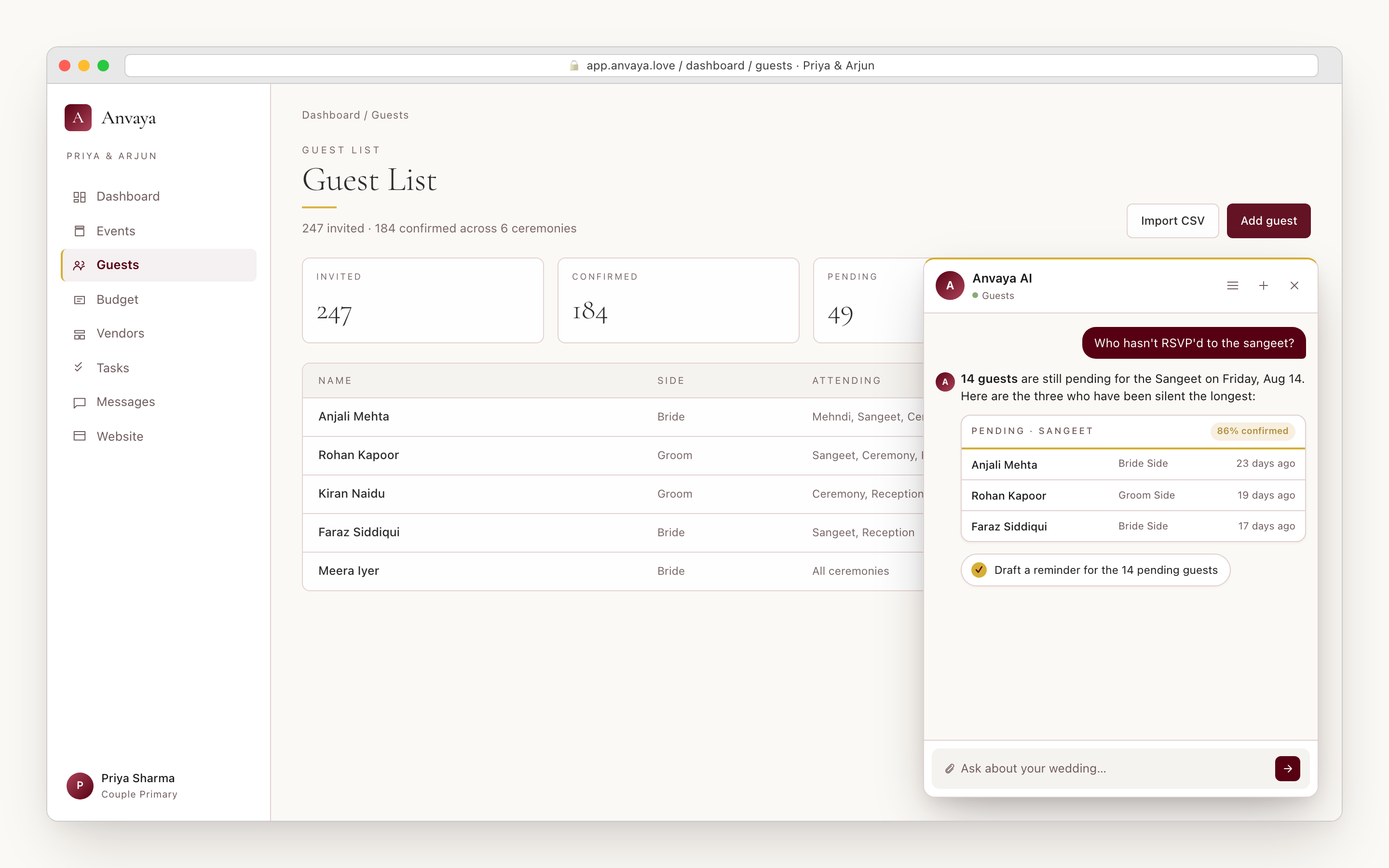Navigate to Vendors
The width and height of the screenshot is (1389, 868).
pyautogui.click(x=158, y=333)
